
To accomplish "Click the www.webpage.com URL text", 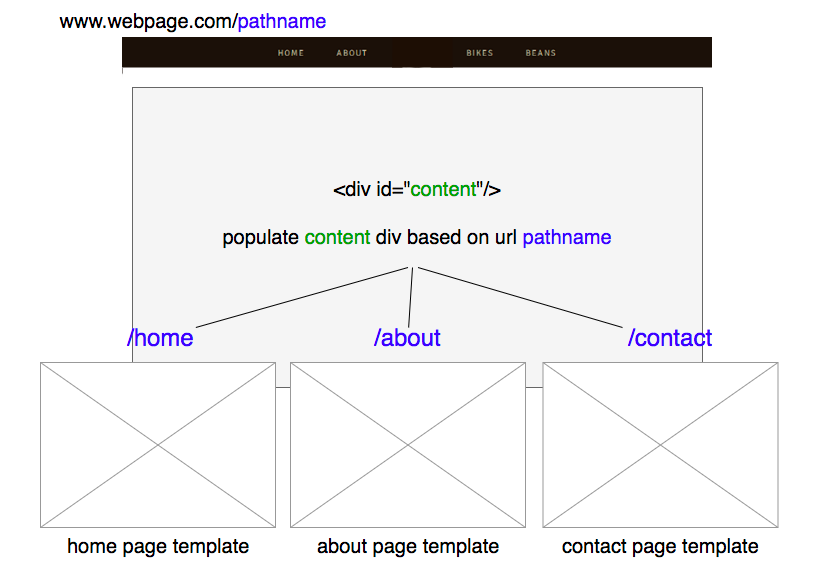I will (148, 22).
